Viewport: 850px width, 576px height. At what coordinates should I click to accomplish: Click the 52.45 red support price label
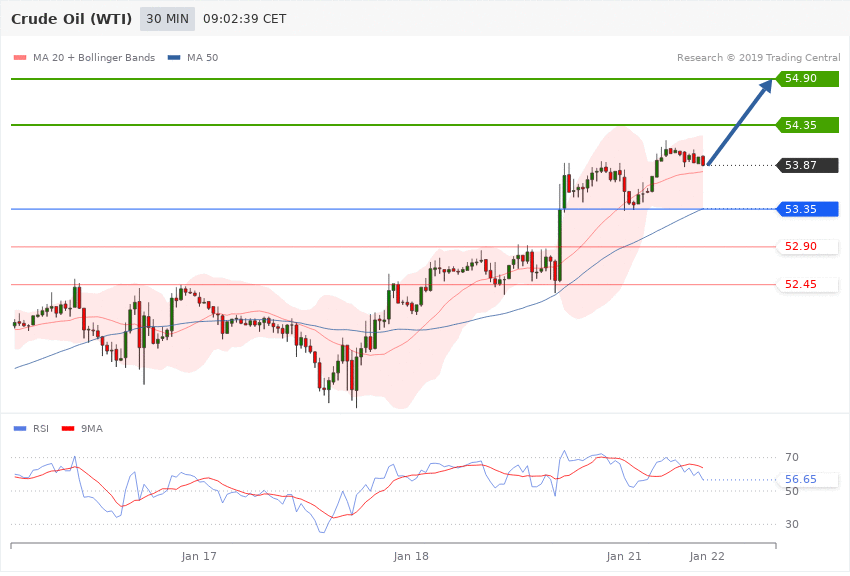[808, 284]
